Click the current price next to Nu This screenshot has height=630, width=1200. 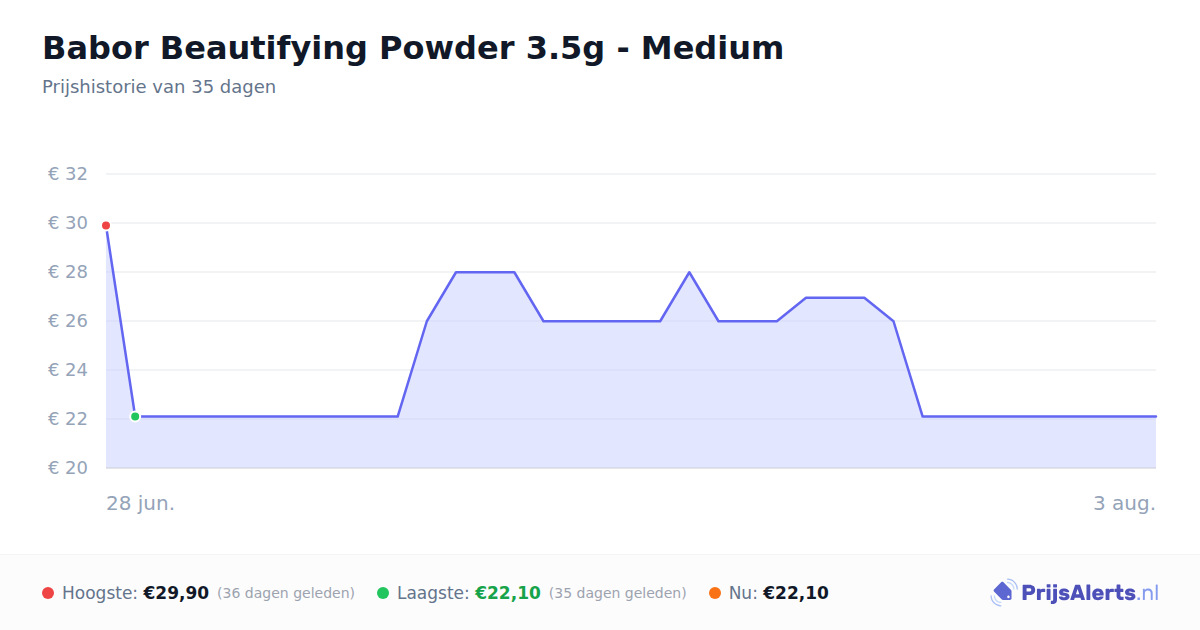pyautogui.click(x=796, y=593)
